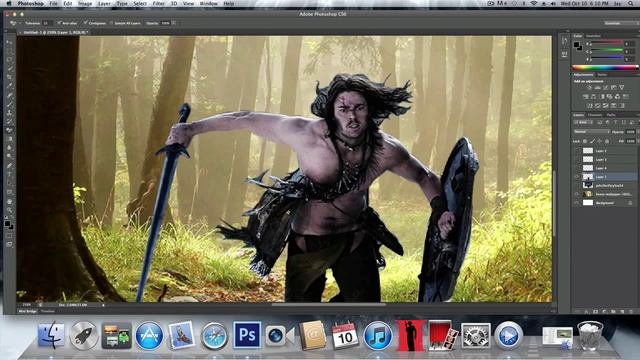Open the Filter menu
Screen dimensions: 640x360
click(158, 3)
